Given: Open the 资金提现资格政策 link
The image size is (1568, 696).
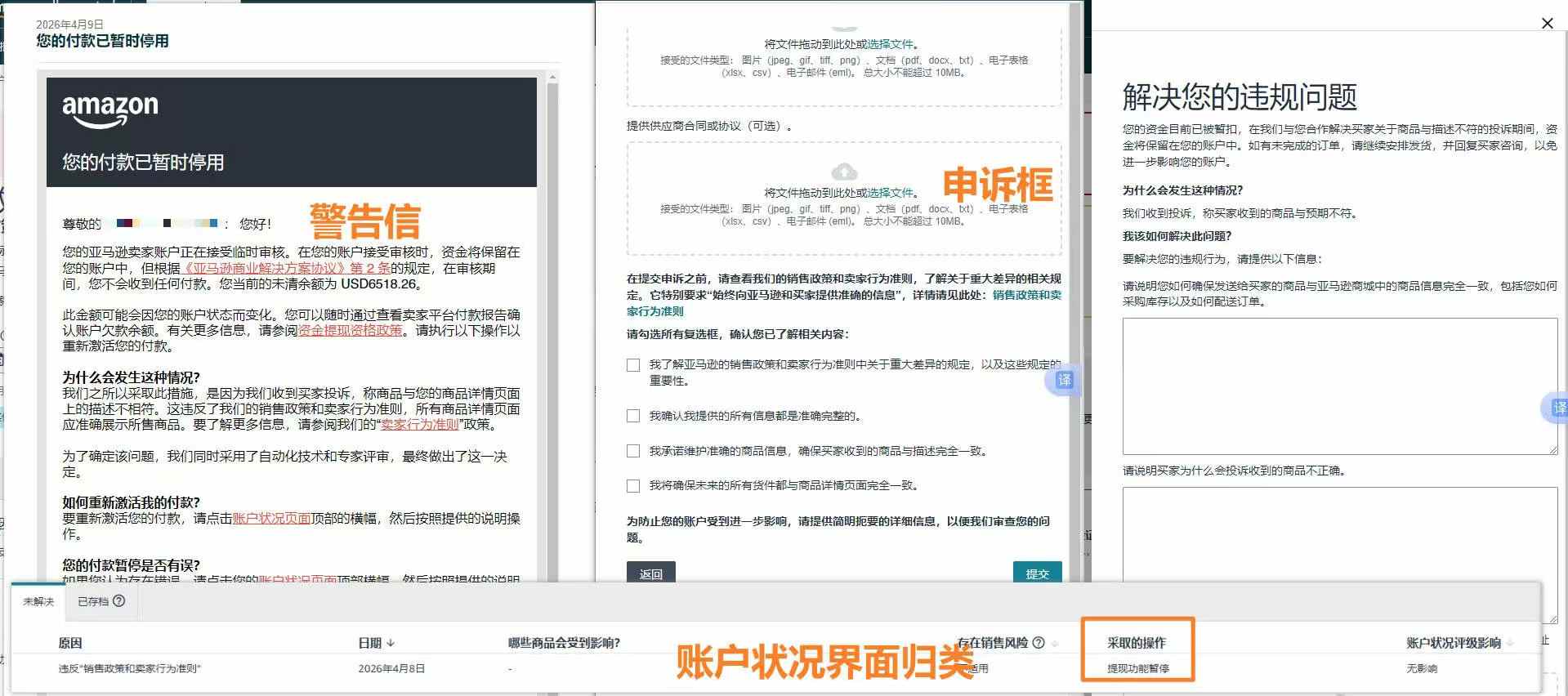Looking at the screenshot, I should tap(351, 331).
